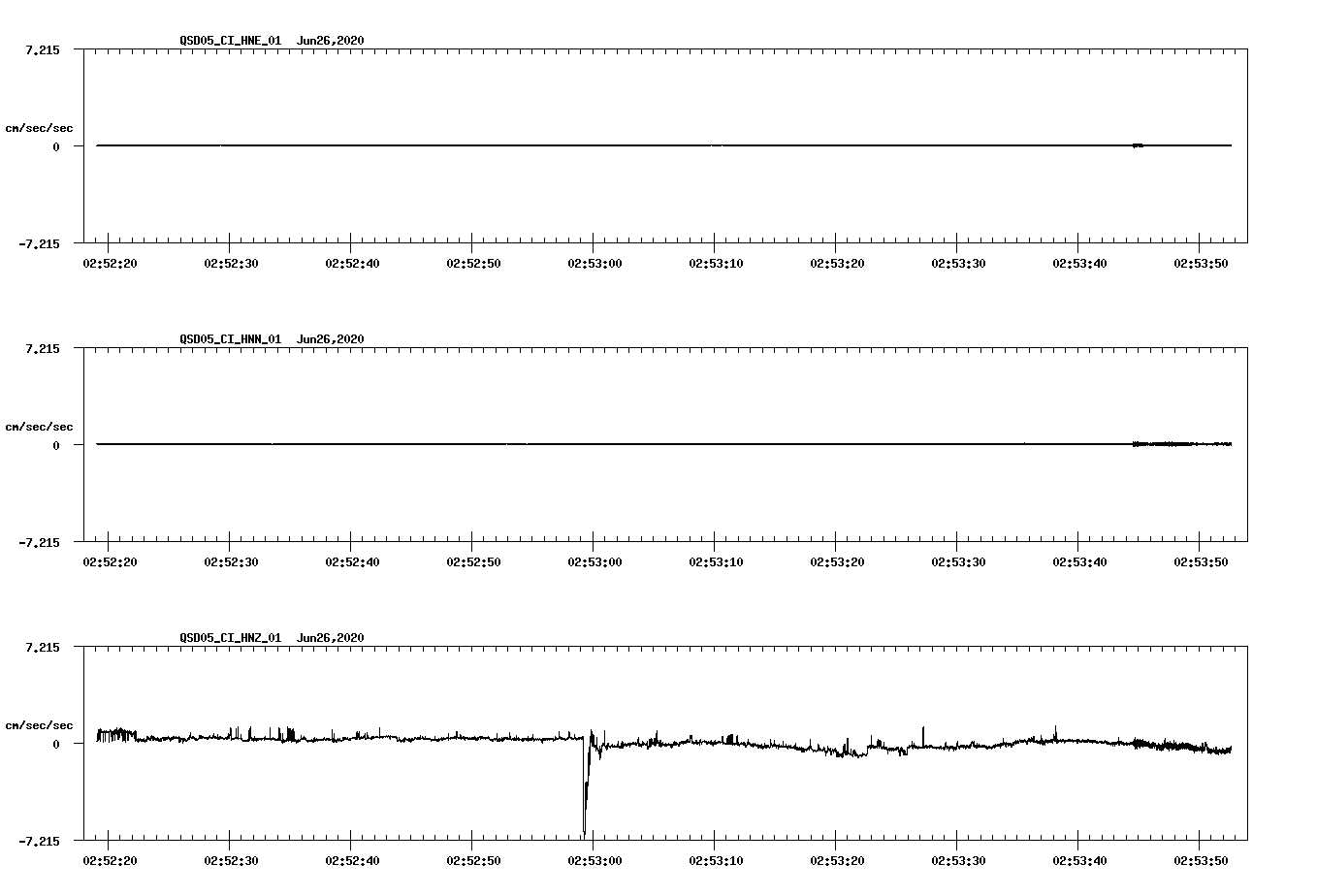
Task: Select the -7.215 lower limit of HNE plot
Action: tap(39, 243)
